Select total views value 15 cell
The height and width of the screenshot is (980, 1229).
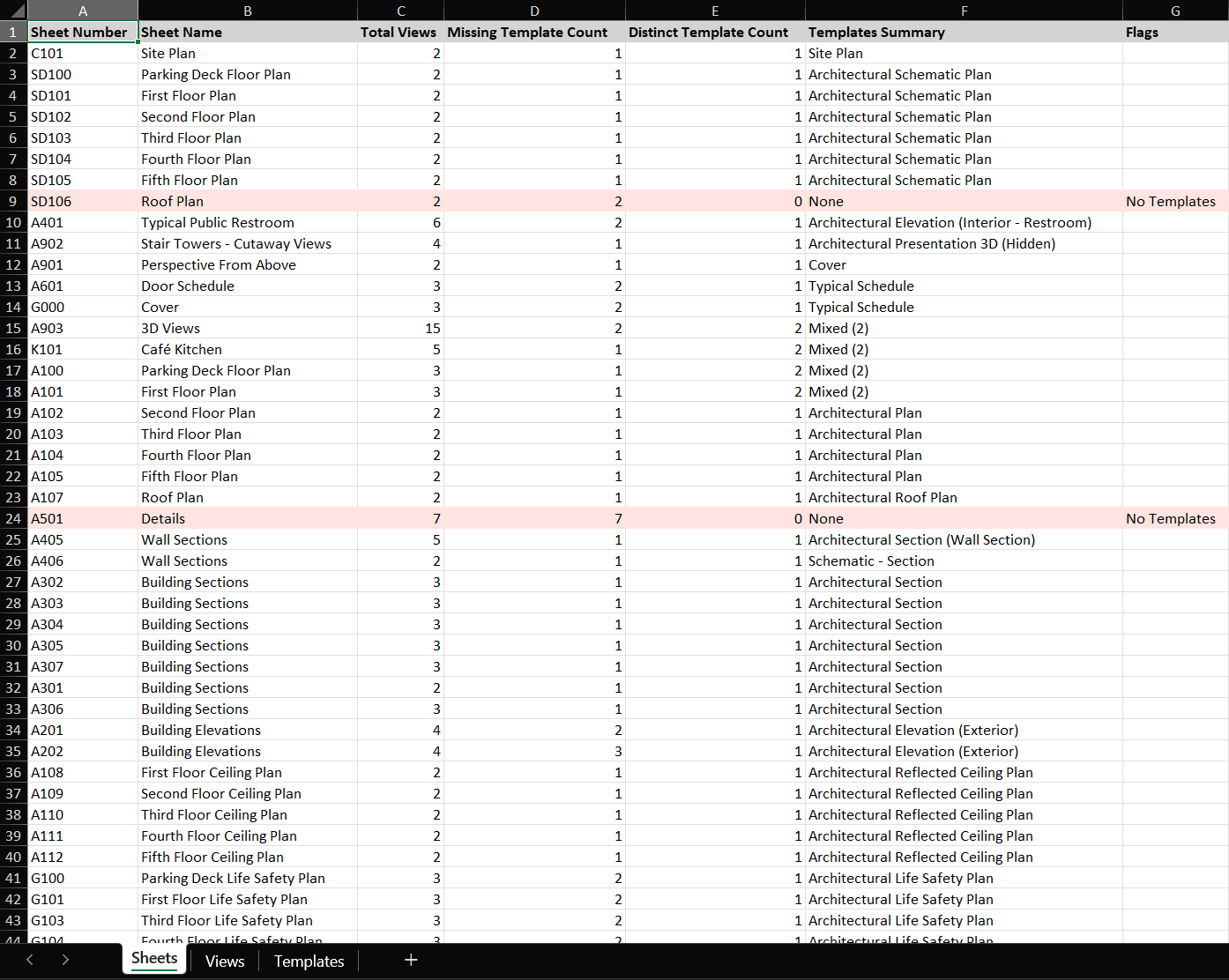coord(400,328)
